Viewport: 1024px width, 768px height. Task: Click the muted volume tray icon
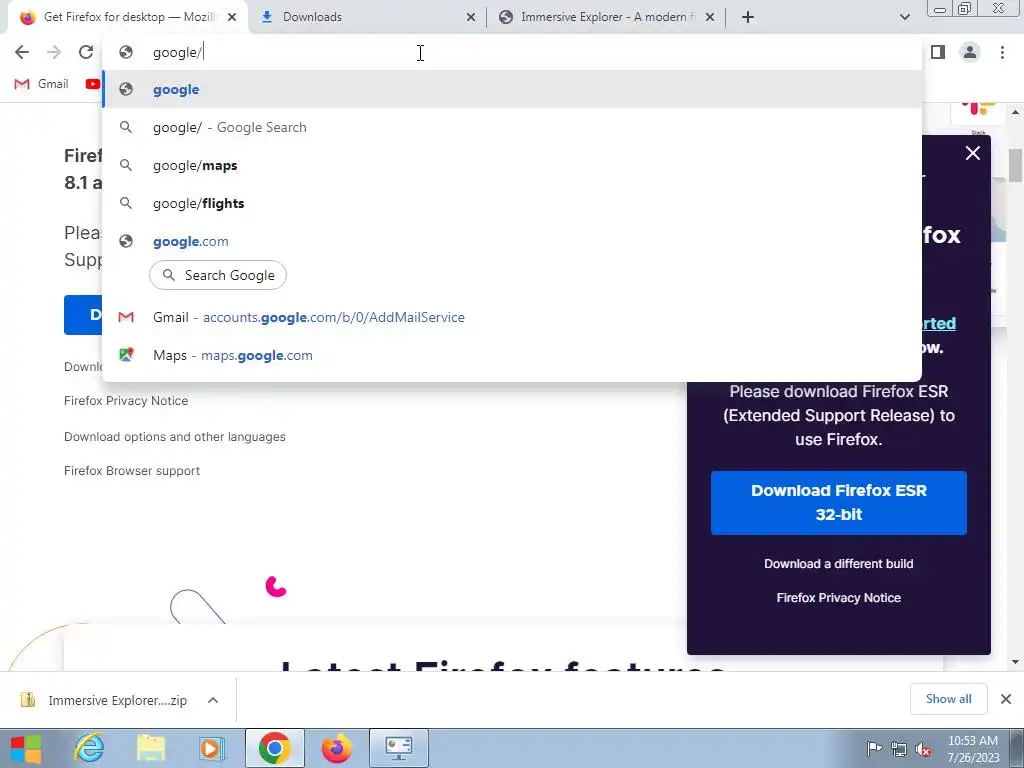(923, 748)
